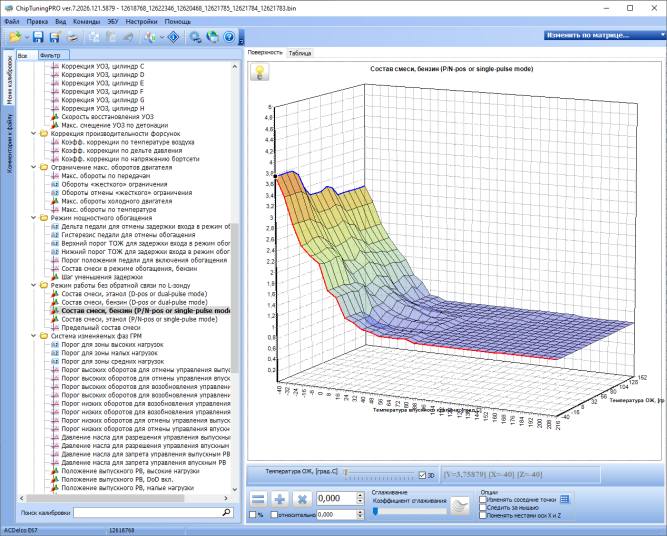Select the Все tab in the tree

(x=26, y=55)
